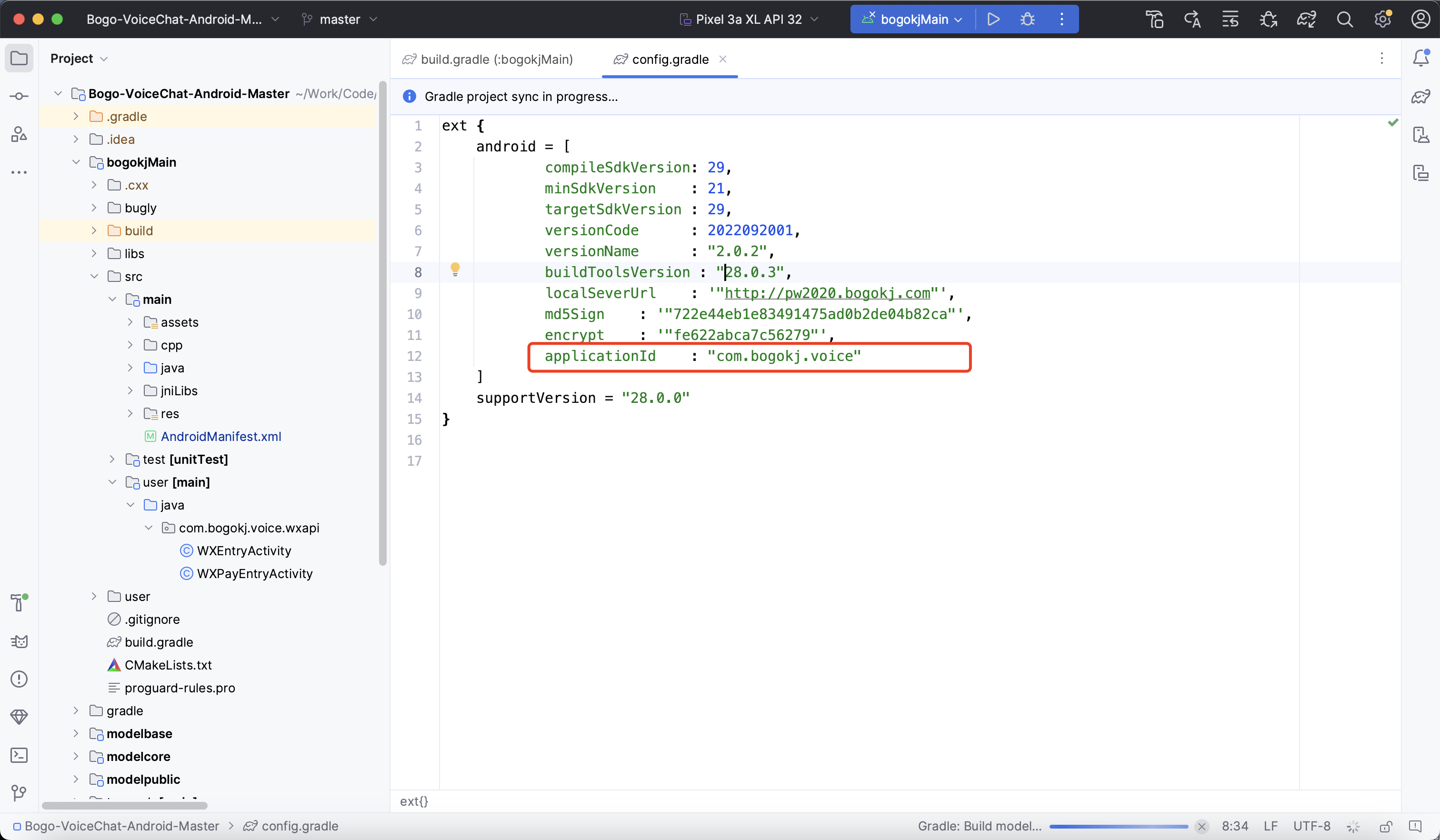Select WXPayEntryActivity class
Viewport: 1440px width, 840px height.
click(246, 573)
